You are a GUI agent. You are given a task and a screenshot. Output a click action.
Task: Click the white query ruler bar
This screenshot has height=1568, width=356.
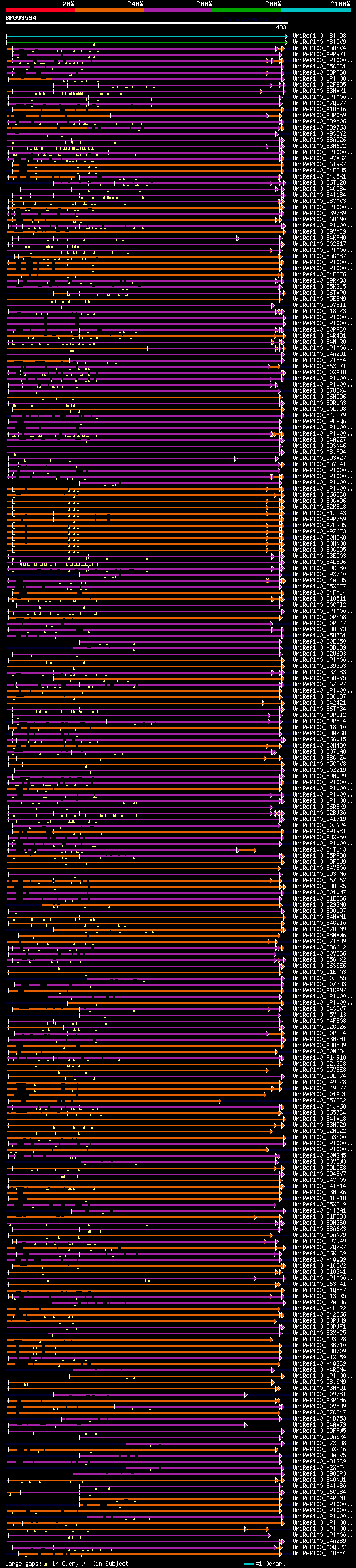click(x=147, y=23)
